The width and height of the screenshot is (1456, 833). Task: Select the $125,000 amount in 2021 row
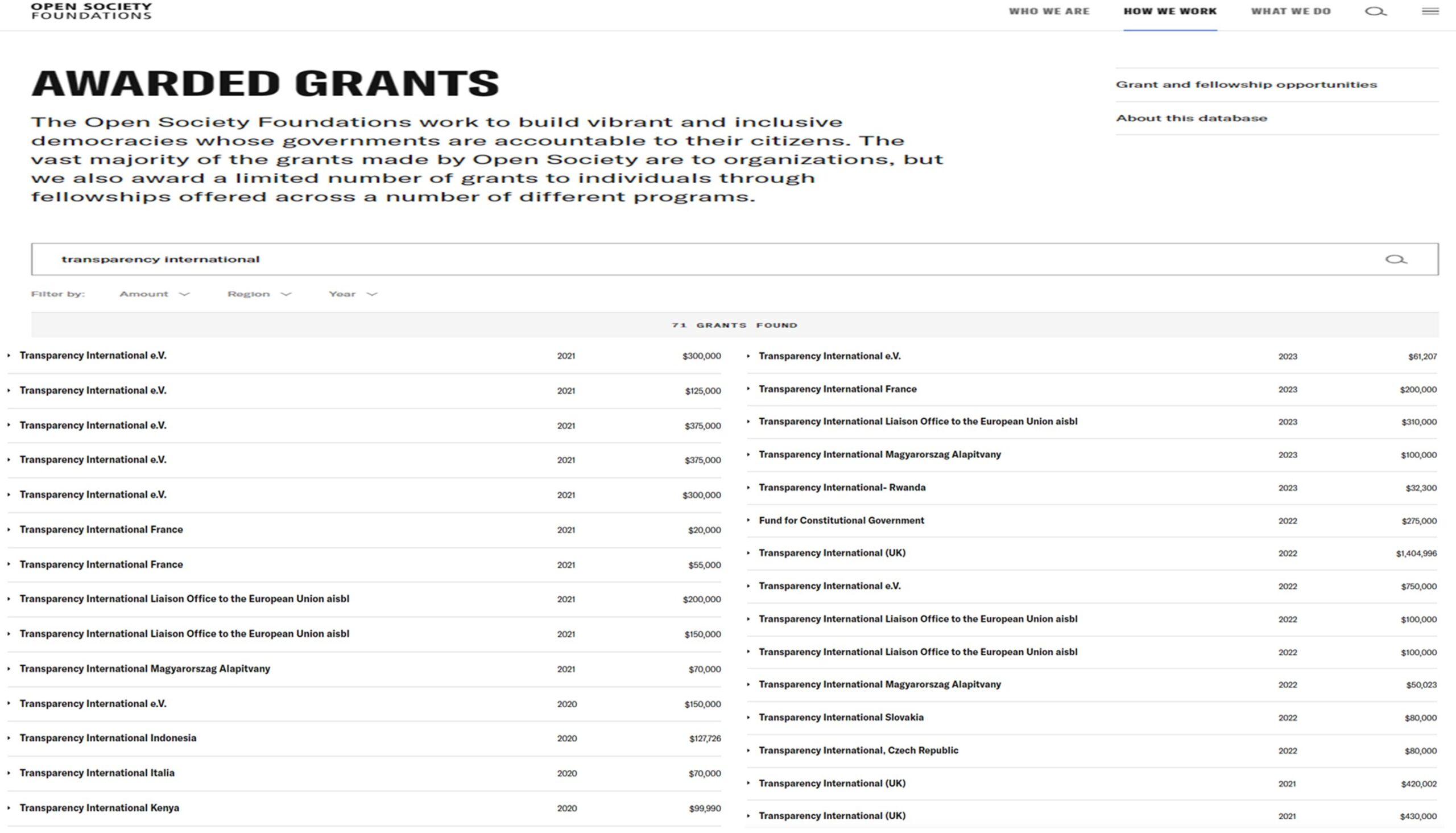coord(703,391)
